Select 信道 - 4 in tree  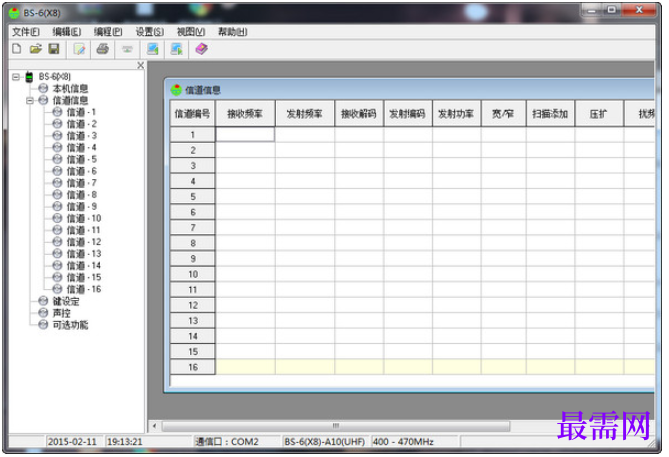81,148
